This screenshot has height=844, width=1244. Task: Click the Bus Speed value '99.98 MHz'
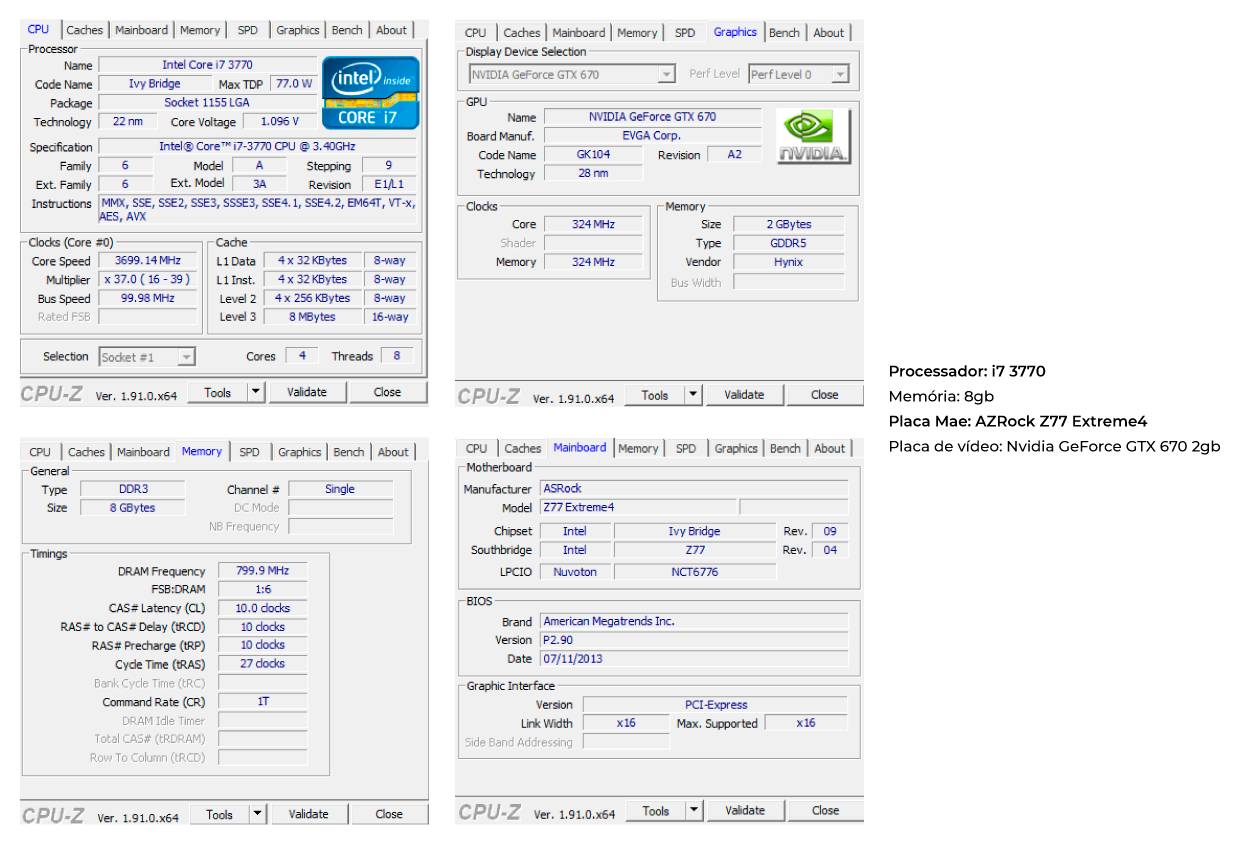click(148, 298)
